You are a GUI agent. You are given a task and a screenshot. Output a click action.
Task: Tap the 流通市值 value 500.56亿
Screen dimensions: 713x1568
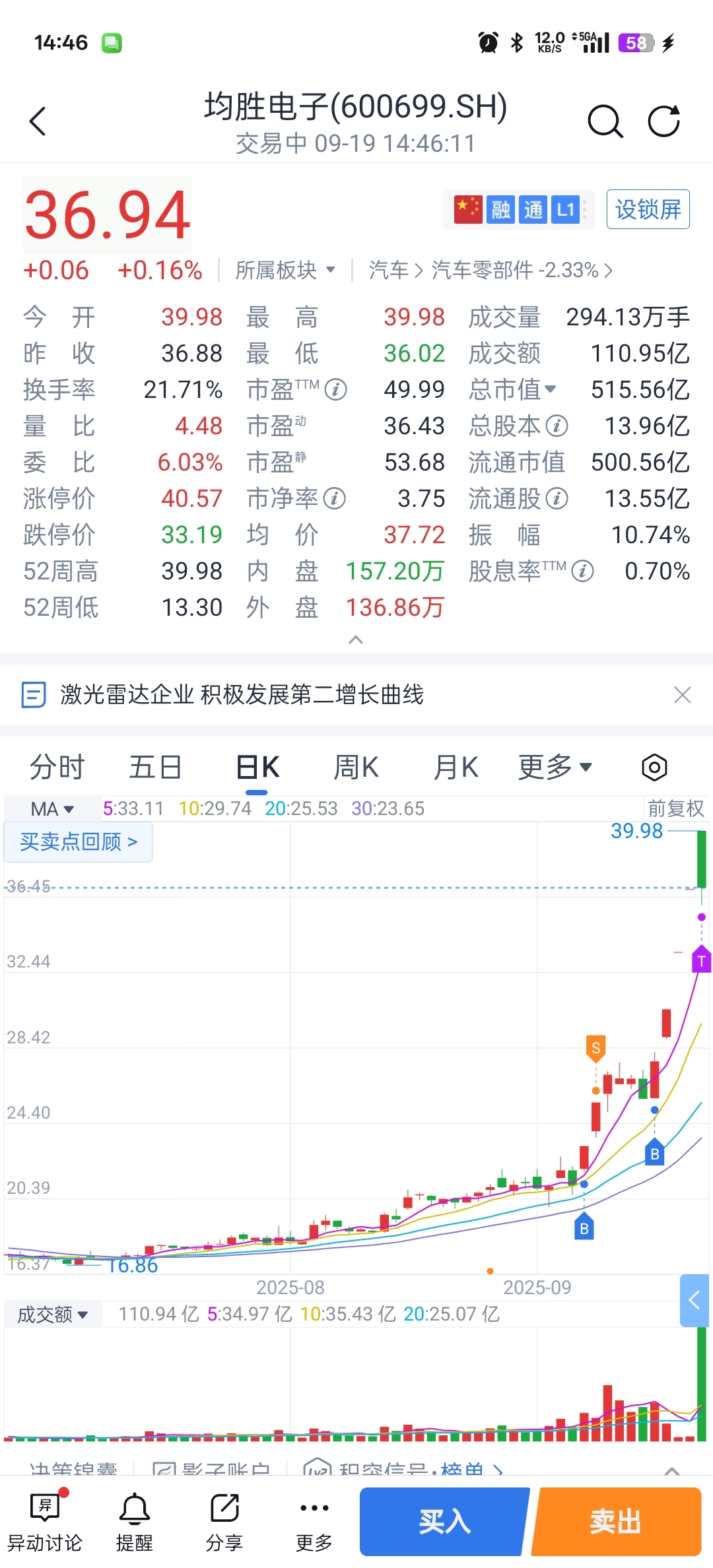[x=640, y=462]
